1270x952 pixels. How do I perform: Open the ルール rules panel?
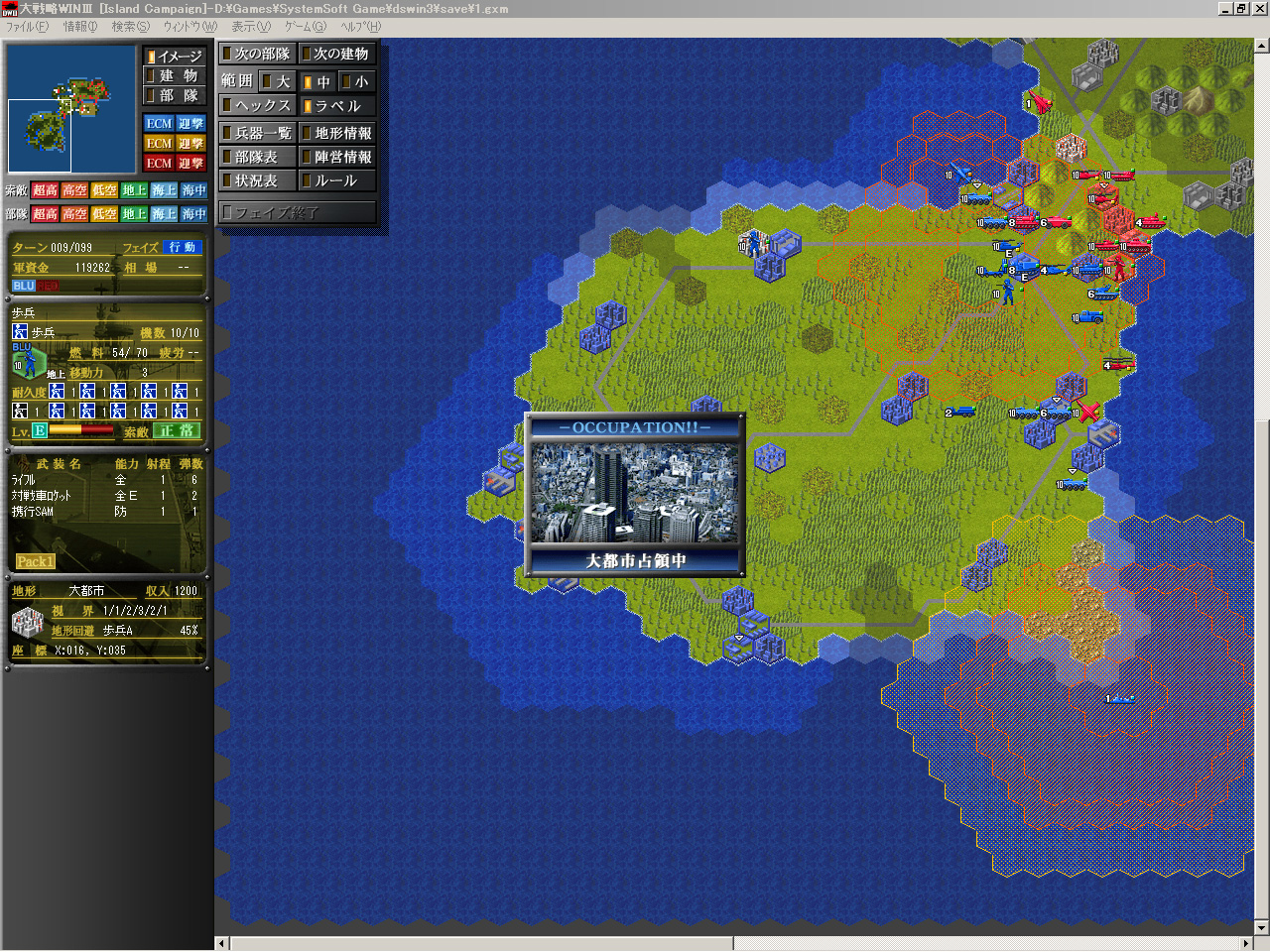[x=337, y=180]
